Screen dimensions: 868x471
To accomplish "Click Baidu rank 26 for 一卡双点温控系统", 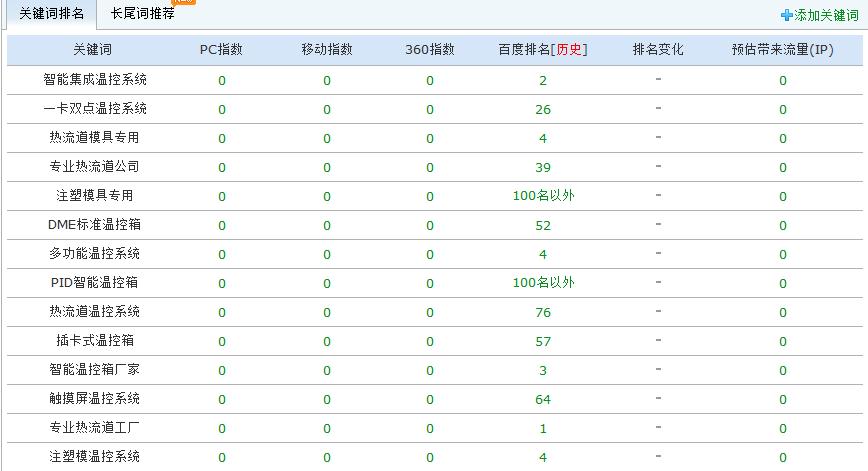I will [x=543, y=110].
